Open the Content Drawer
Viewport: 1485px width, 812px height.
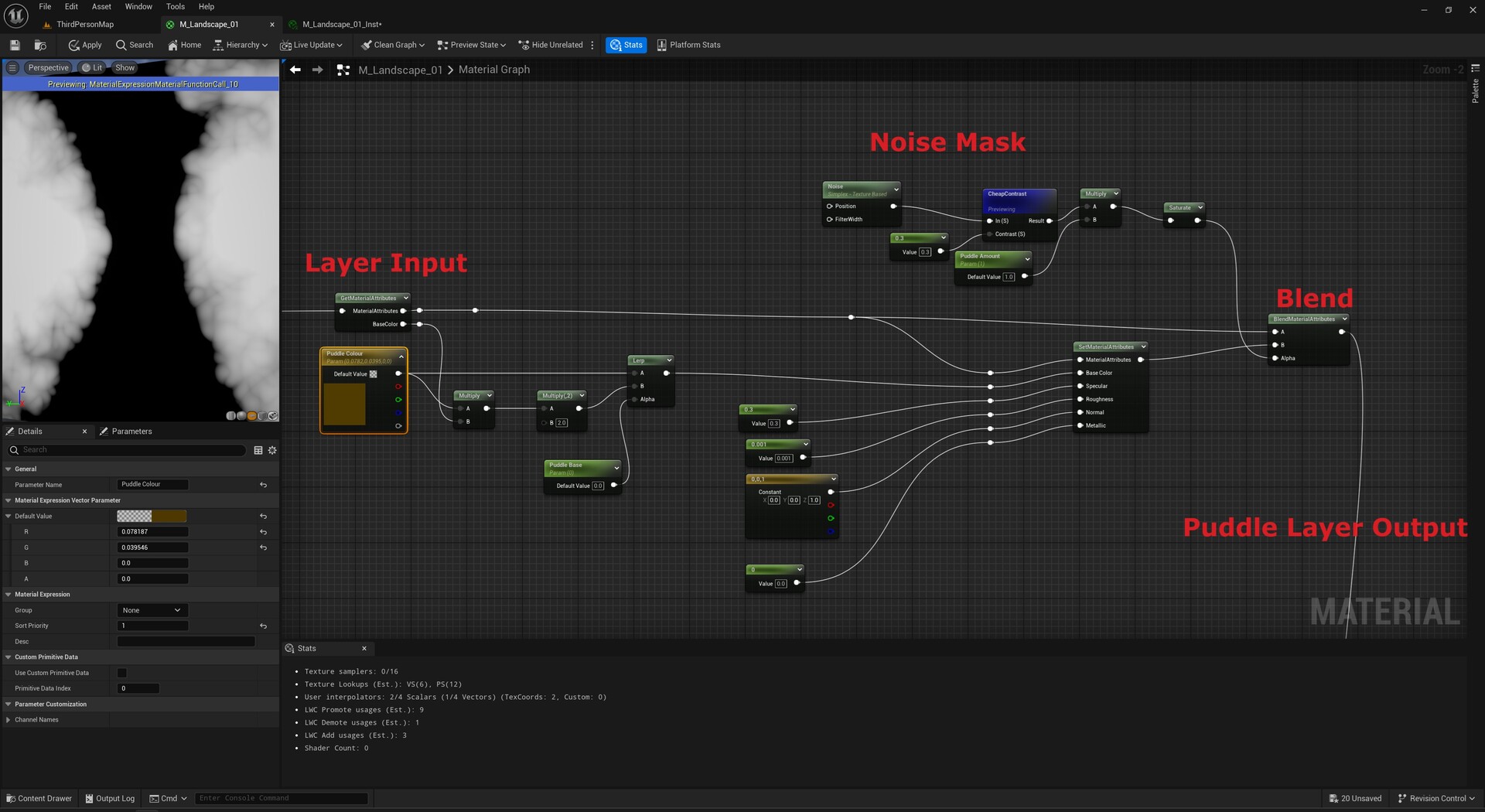[39, 798]
